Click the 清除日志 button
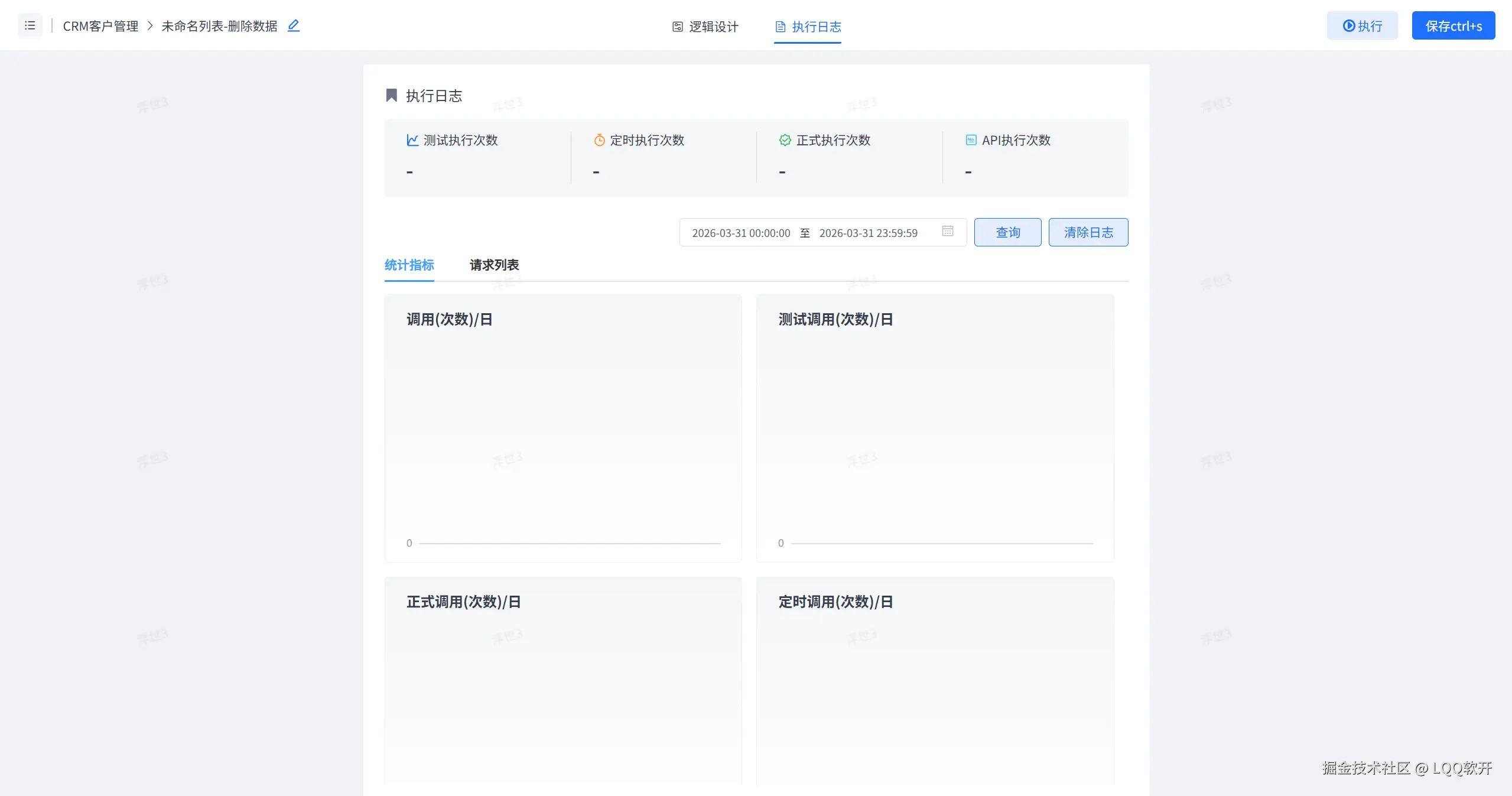 click(x=1088, y=232)
